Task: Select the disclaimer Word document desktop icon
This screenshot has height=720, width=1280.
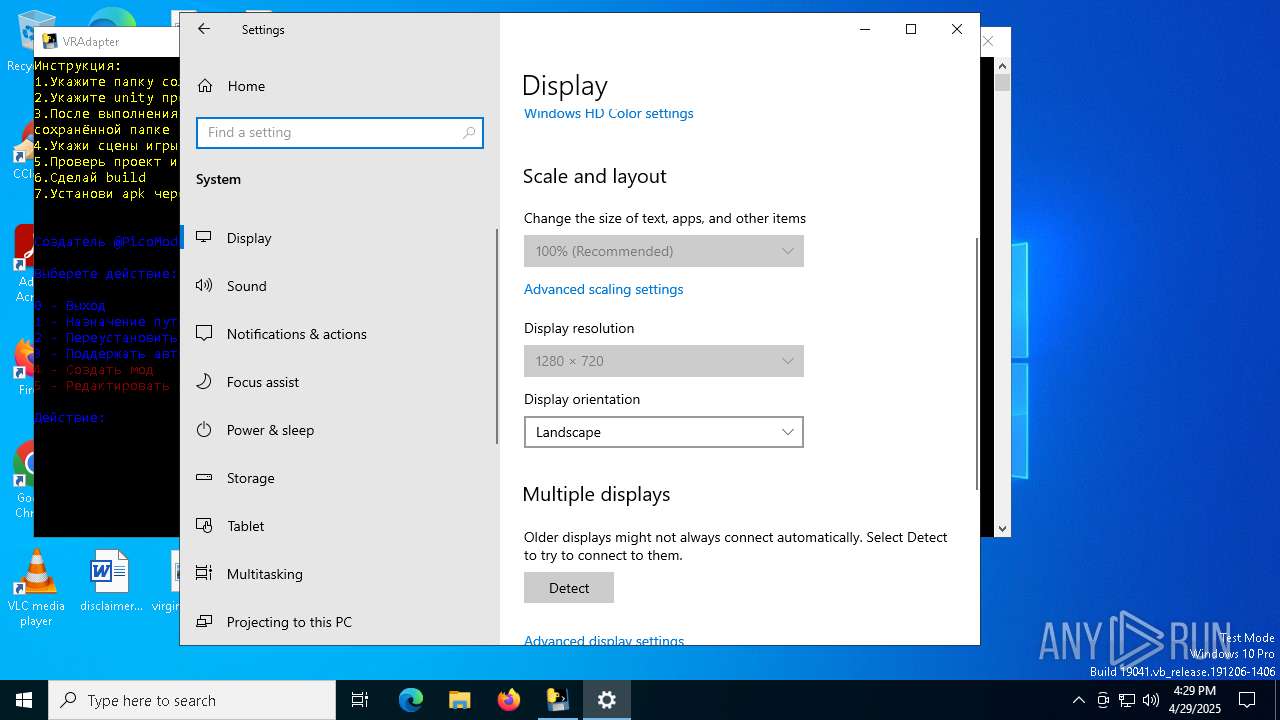Action: pos(110,581)
